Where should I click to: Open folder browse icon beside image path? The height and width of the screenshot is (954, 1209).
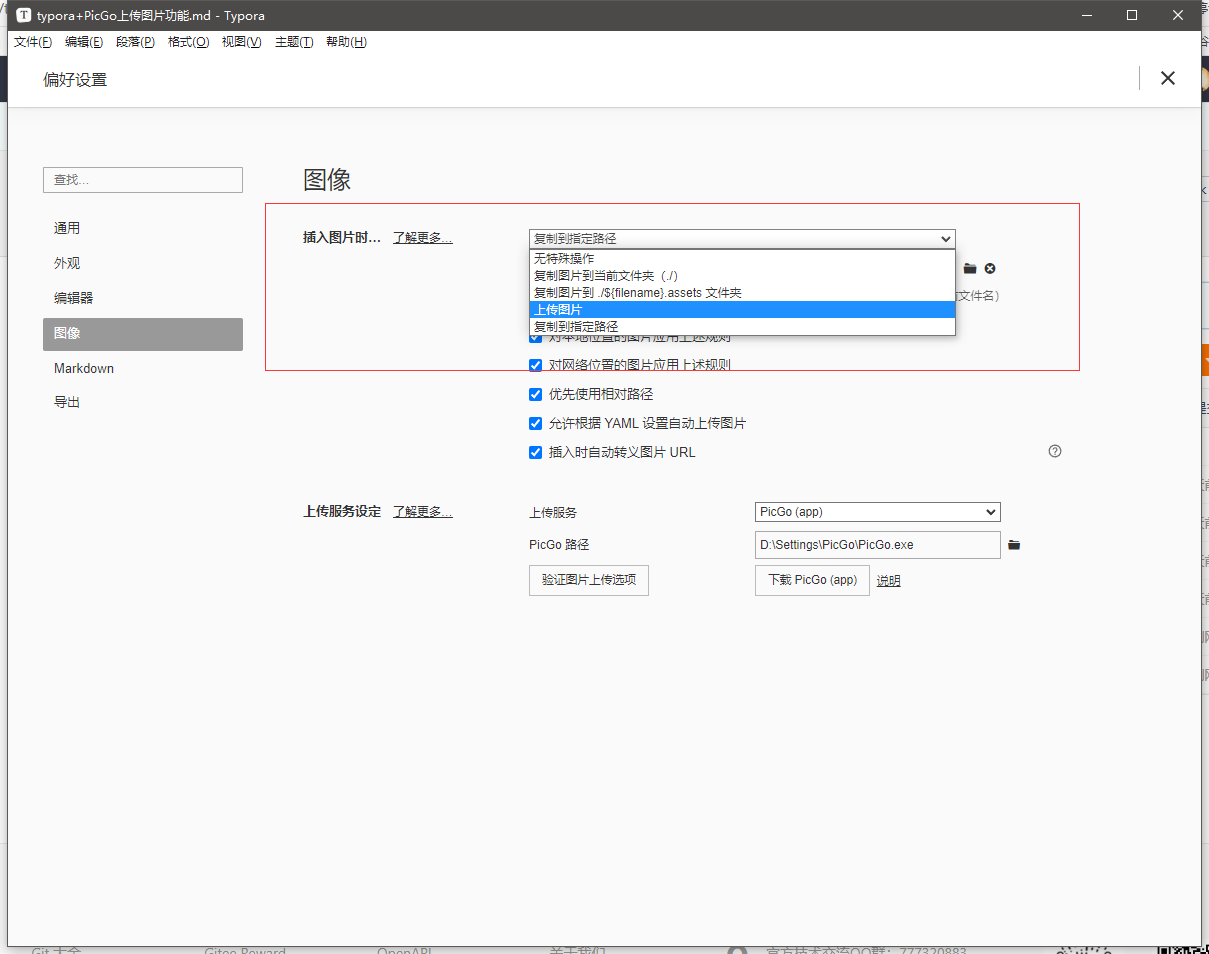click(x=969, y=269)
